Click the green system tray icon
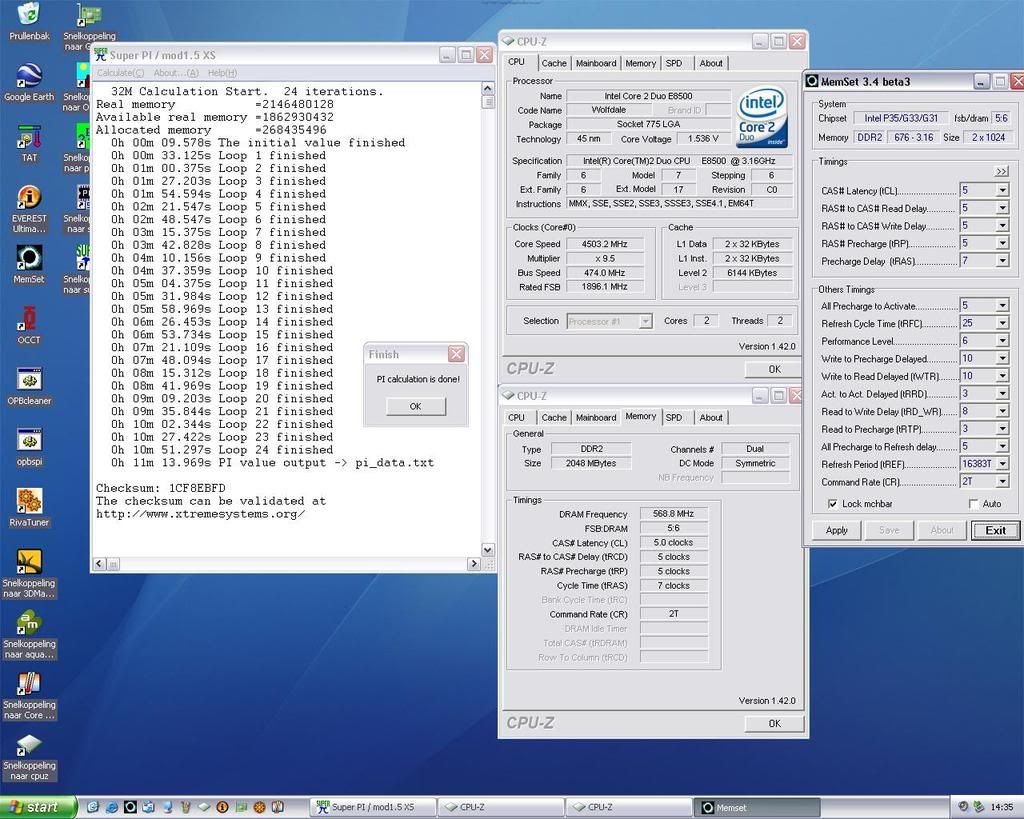This screenshot has height=819, width=1024. pos(979,807)
